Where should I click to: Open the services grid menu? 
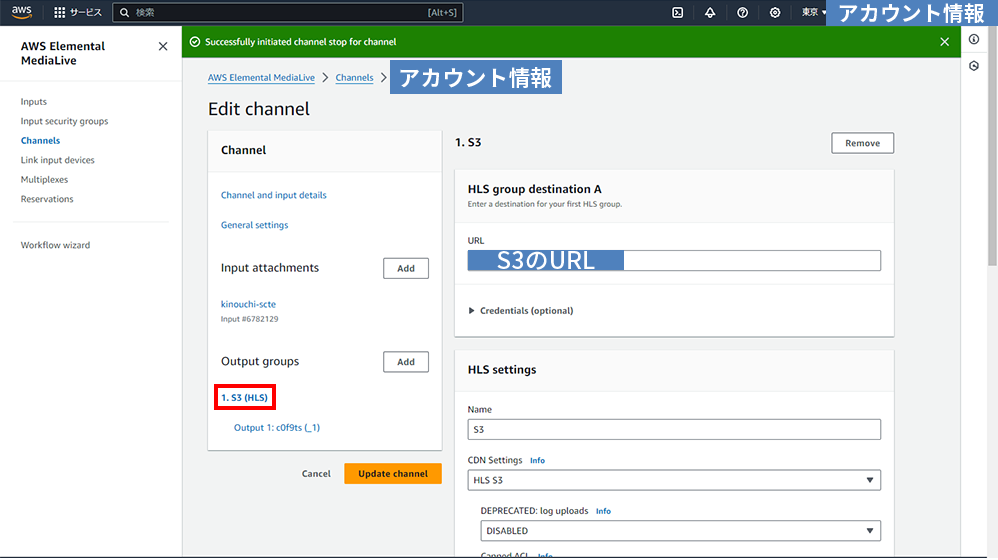tap(59, 12)
